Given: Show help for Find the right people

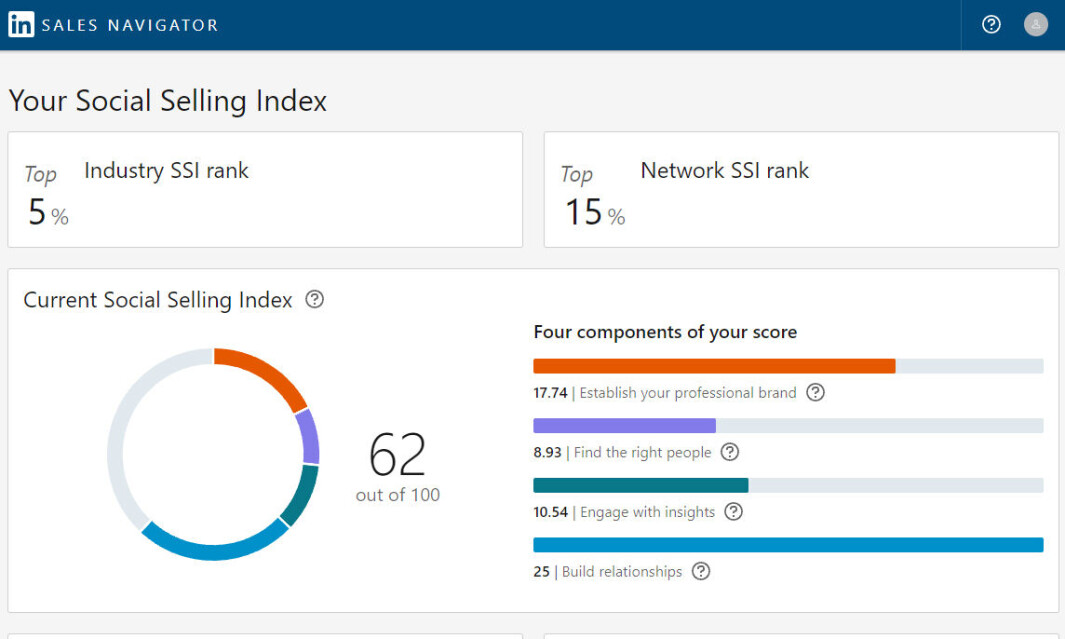Looking at the screenshot, I should [x=729, y=452].
